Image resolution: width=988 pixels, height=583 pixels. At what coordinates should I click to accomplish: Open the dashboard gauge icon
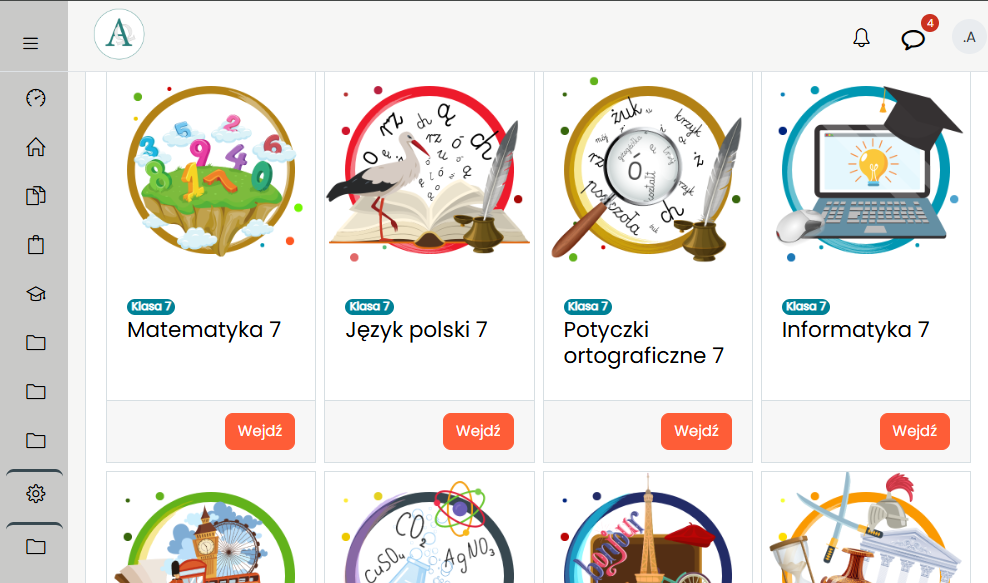36,98
